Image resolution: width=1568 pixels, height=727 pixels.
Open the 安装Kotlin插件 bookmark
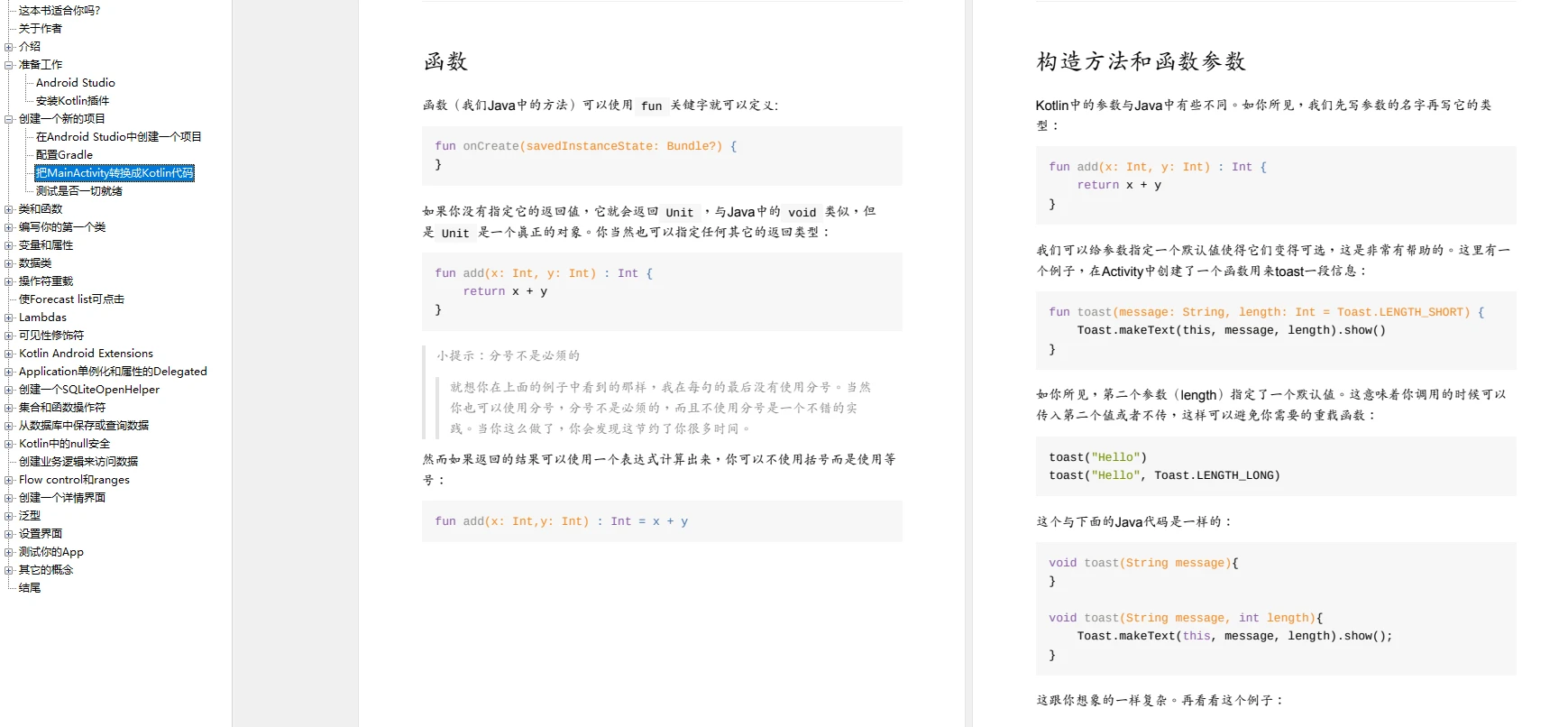tap(72, 101)
